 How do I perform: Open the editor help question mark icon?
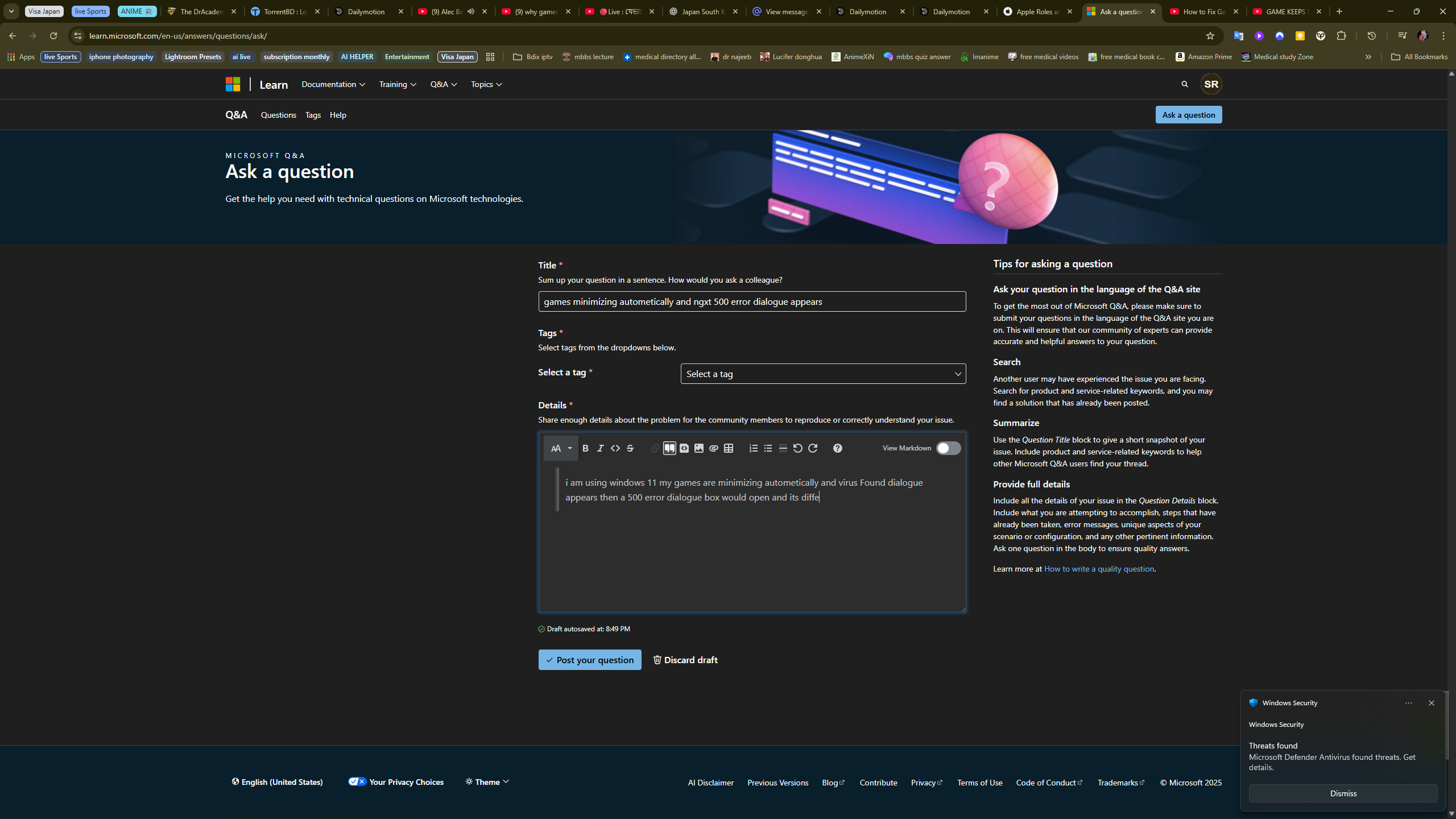pyautogui.click(x=838, y=448)
